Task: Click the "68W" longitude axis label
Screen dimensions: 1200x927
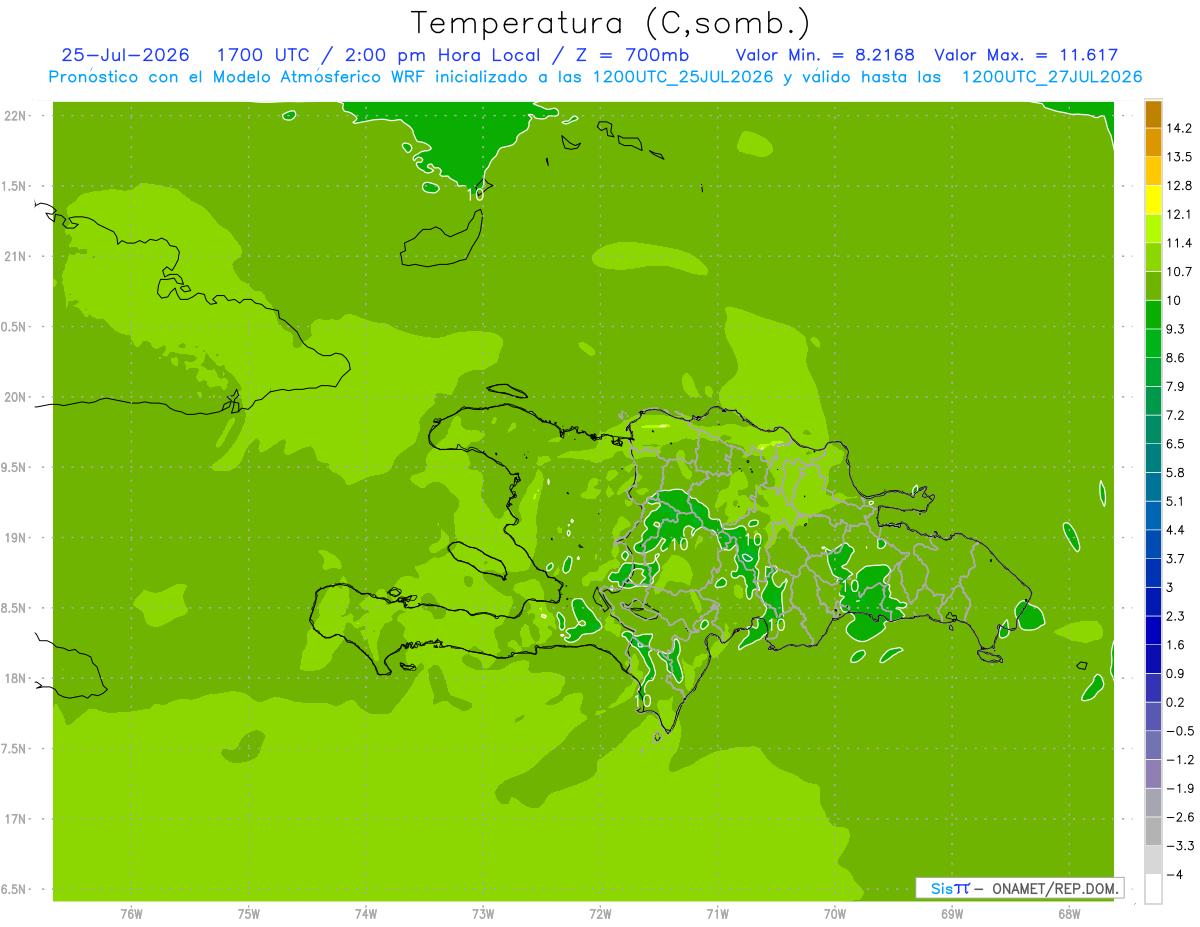Action: click(x=1069, y=914)
